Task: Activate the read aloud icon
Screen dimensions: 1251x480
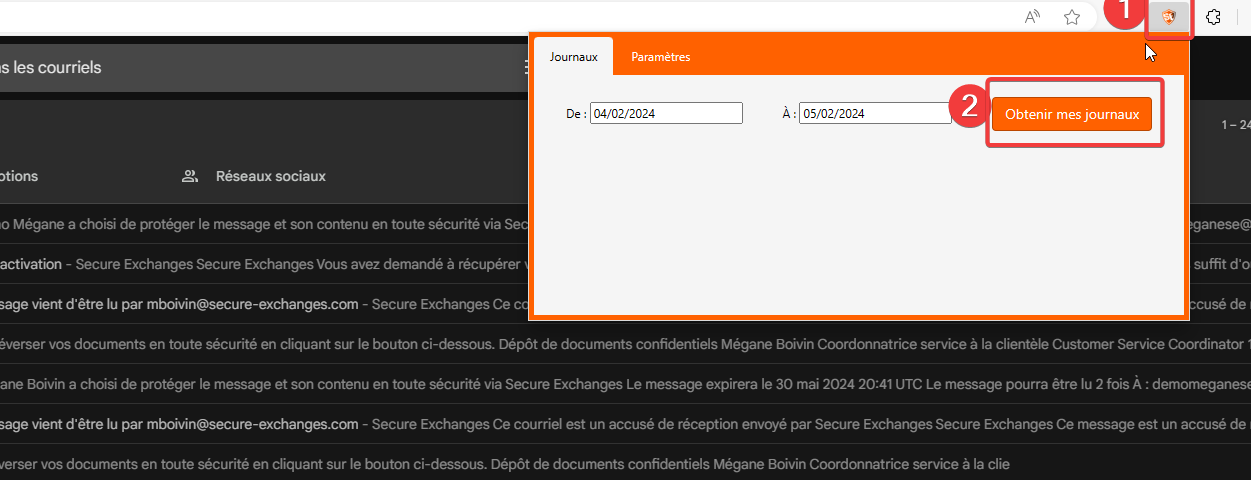Action: coord(1033,17)
